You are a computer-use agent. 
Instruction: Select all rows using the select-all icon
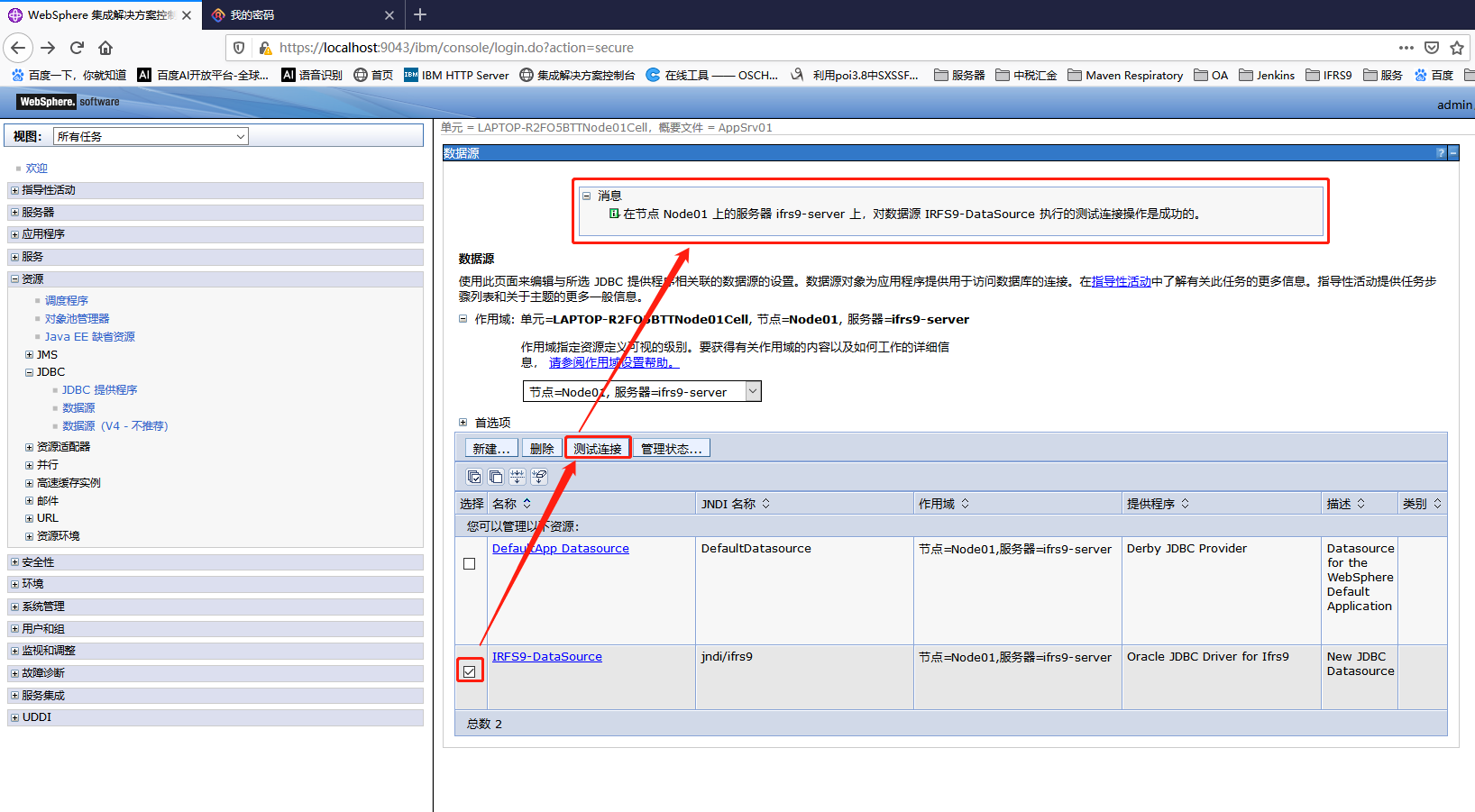coord(474,477)
